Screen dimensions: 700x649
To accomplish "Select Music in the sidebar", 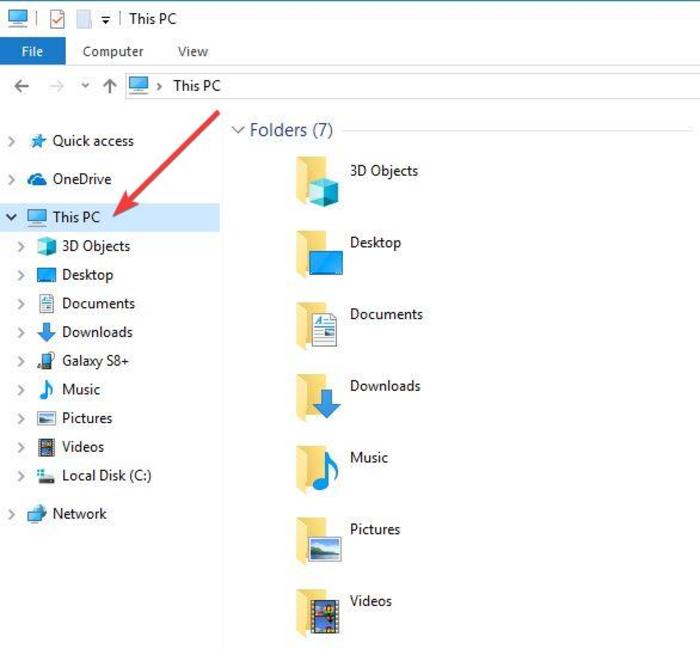I will [x=81, y=389].
